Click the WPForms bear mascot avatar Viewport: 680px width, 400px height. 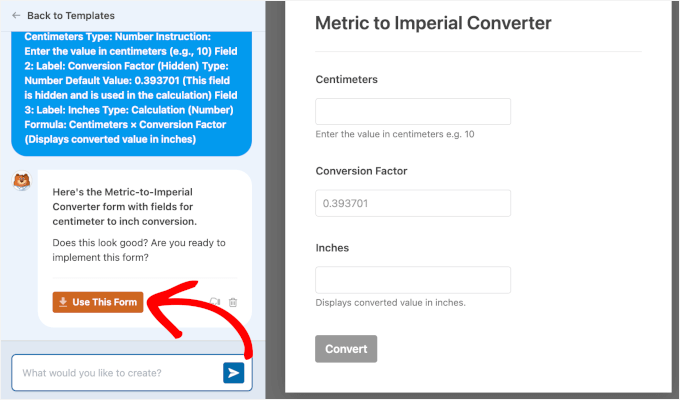(20, 182)
